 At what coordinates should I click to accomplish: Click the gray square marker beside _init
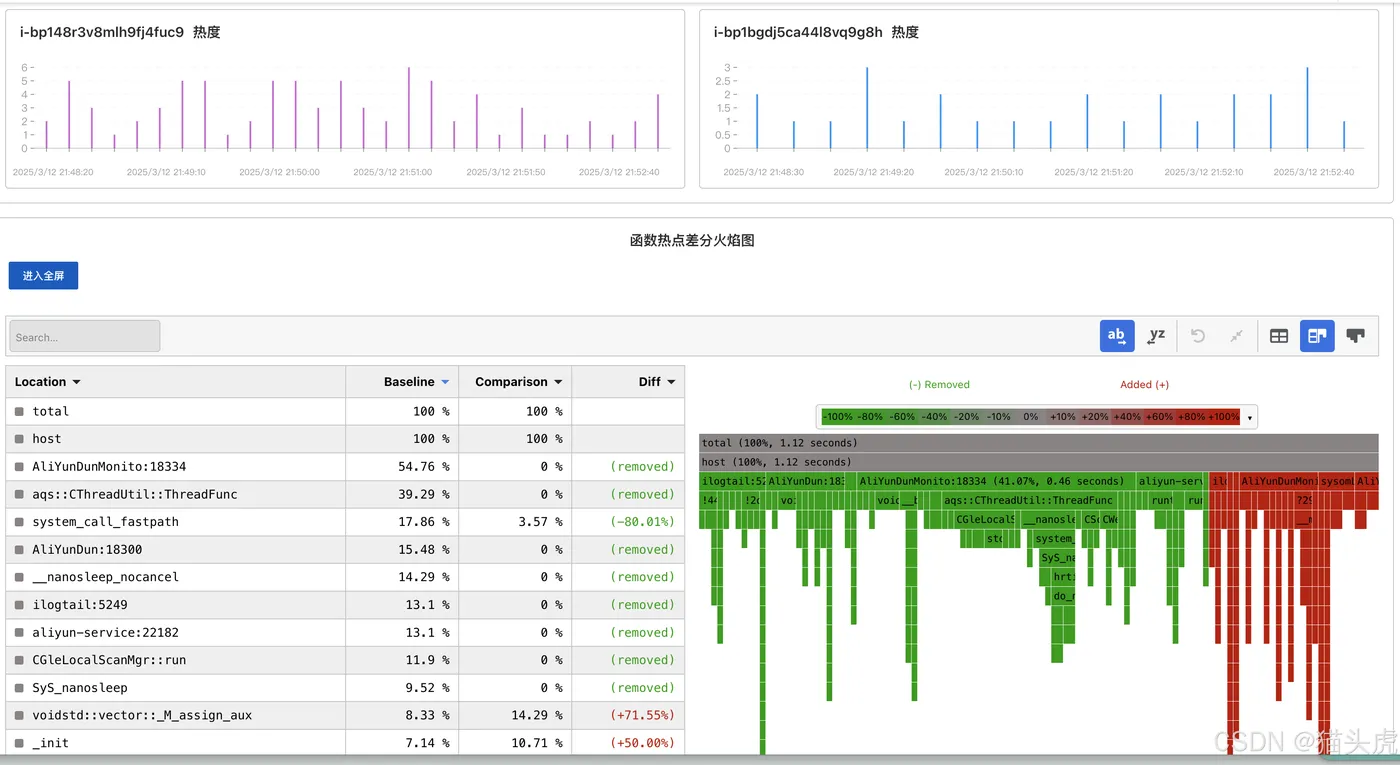(19, 743)
